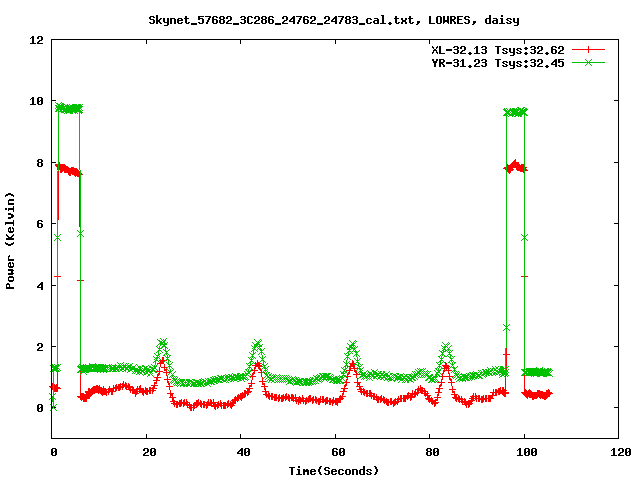Viewport: 640px width, 480px height.
Task: Click the y-axis tick label 8
Action: point(40,163)
